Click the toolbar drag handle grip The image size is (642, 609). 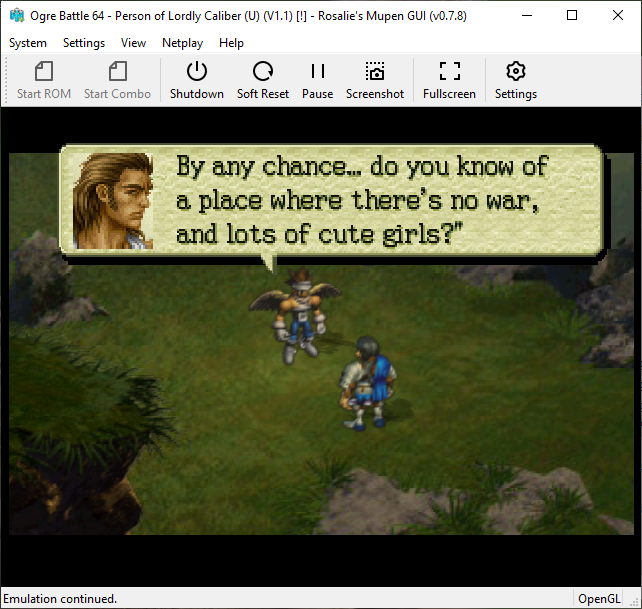point(6,80)
